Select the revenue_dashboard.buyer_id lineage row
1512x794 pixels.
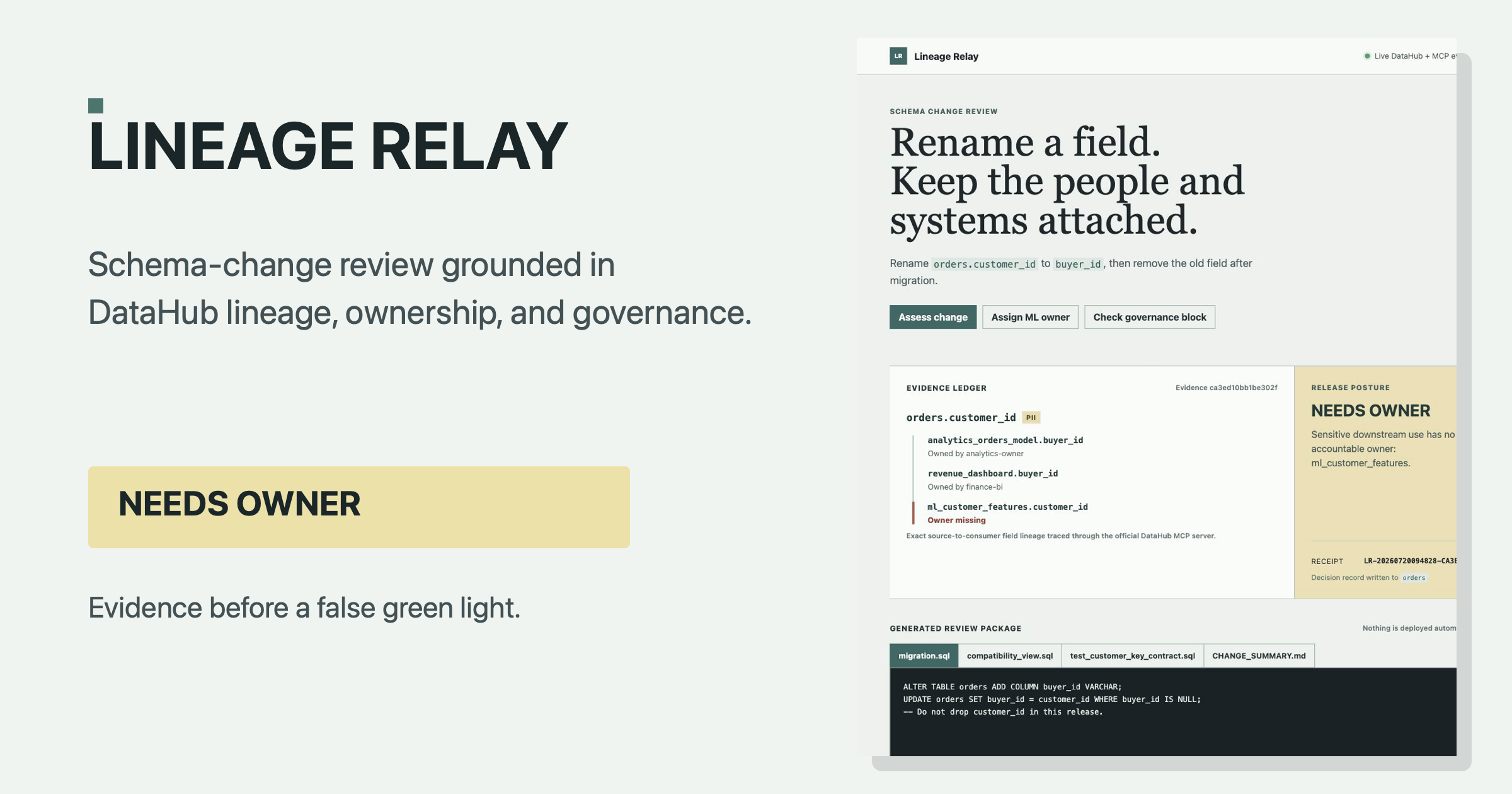[x=993, y=473]
